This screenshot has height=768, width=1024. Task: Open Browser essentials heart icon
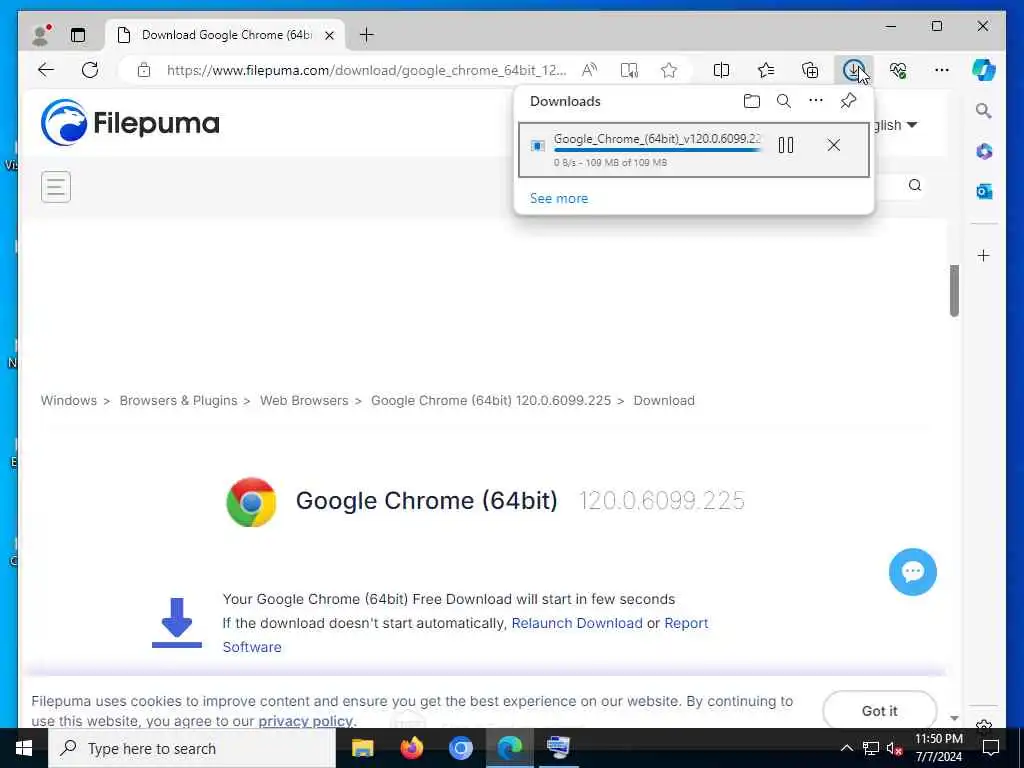coord(898,70)
